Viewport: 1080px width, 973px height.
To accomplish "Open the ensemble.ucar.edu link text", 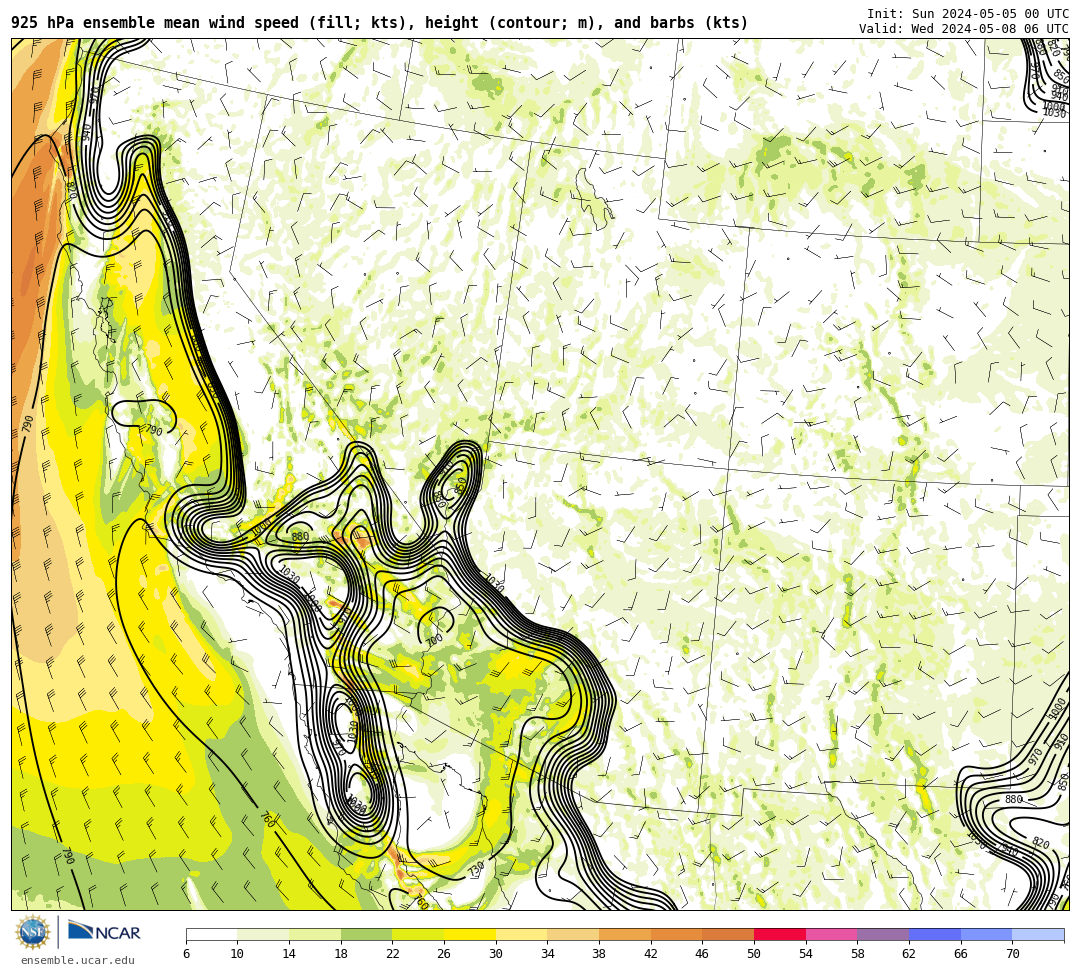I will [x=78, y=960].
